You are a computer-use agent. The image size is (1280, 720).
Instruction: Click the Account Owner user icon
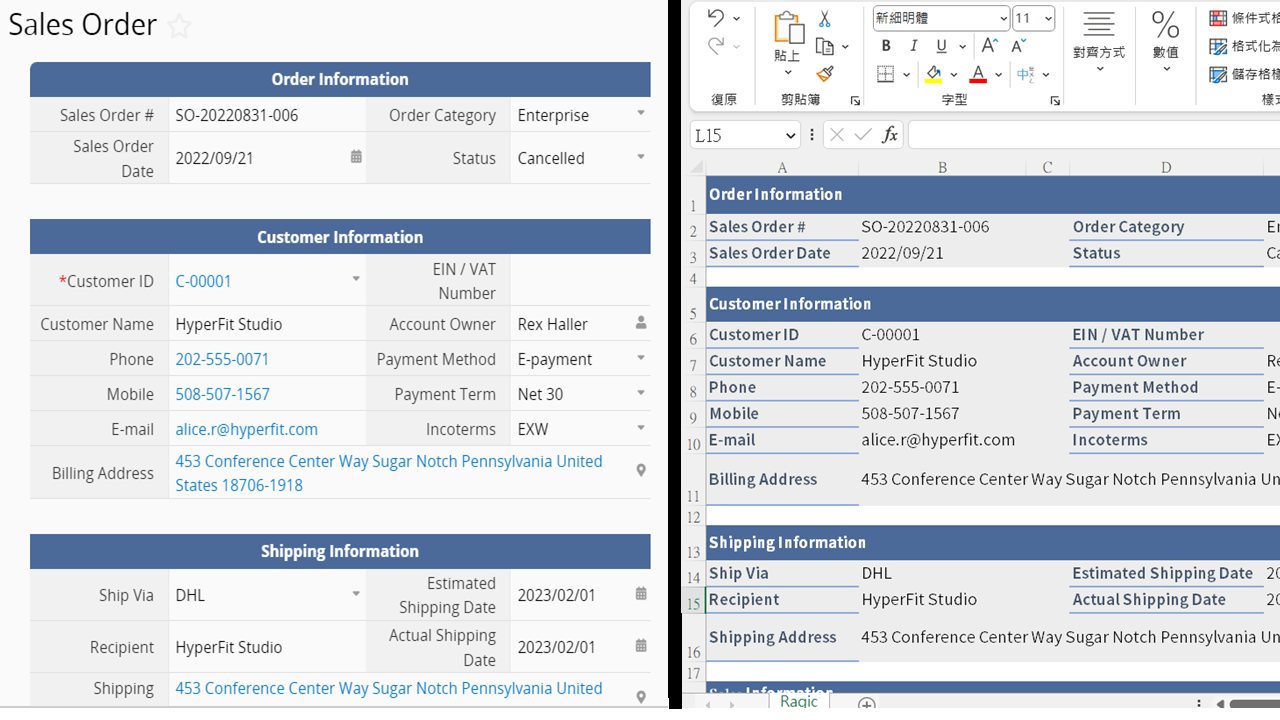(x=641, y=324)
